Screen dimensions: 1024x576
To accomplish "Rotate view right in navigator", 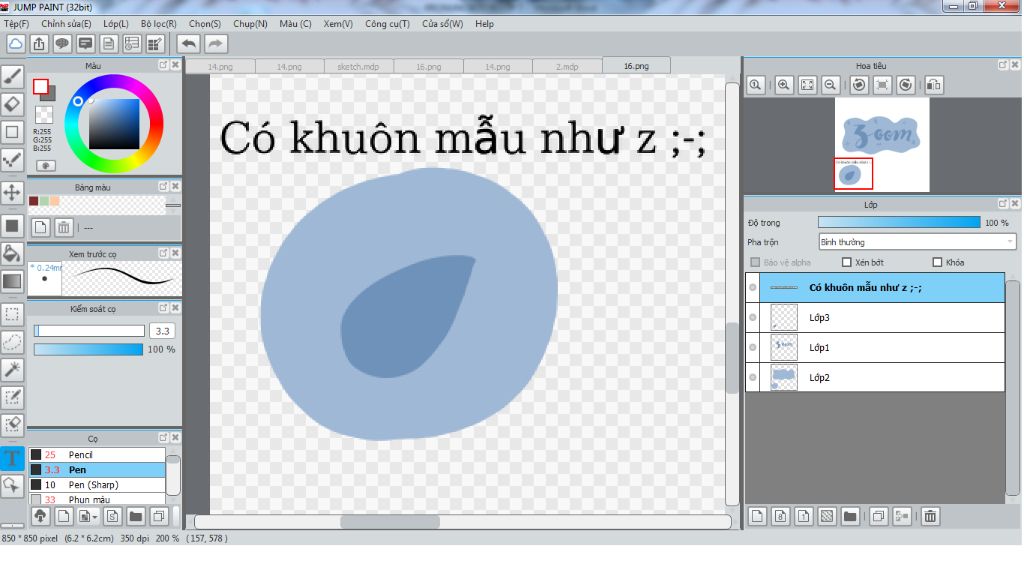I will pos(905,85).
